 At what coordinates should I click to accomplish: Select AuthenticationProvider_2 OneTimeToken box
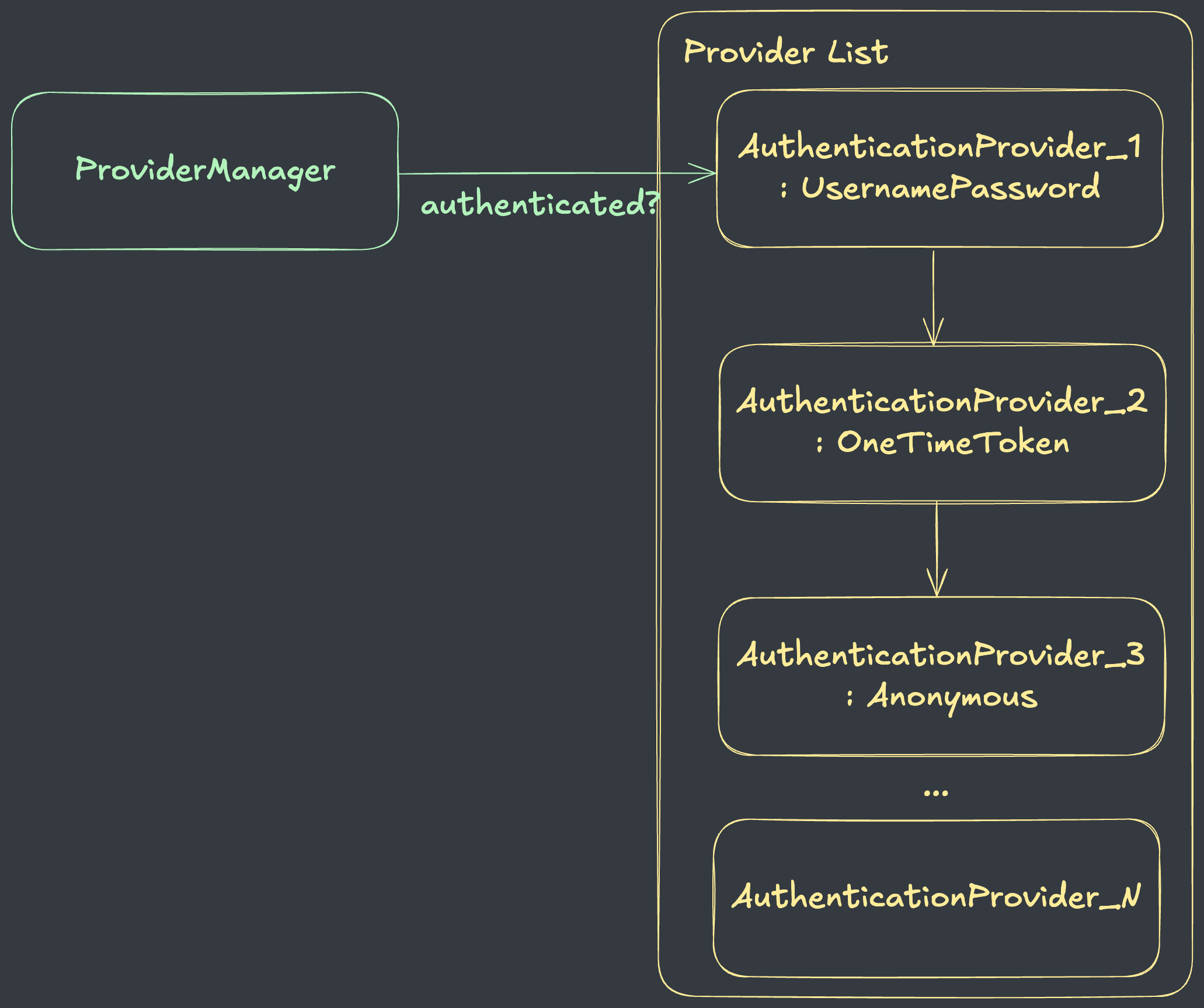click(942, 423)
